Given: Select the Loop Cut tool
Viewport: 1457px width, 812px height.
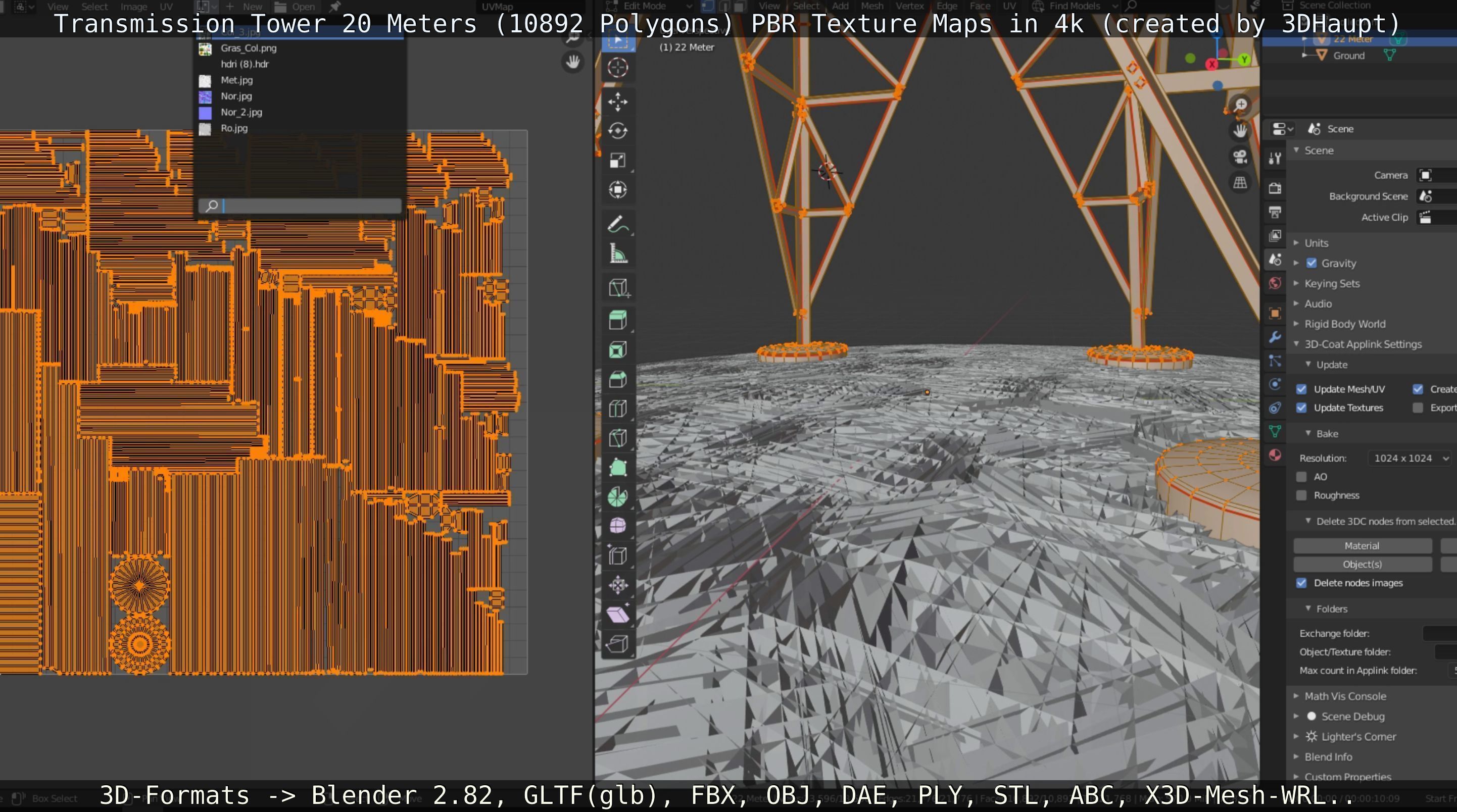Looking at the screenshot, I should (x=617, y=409).
